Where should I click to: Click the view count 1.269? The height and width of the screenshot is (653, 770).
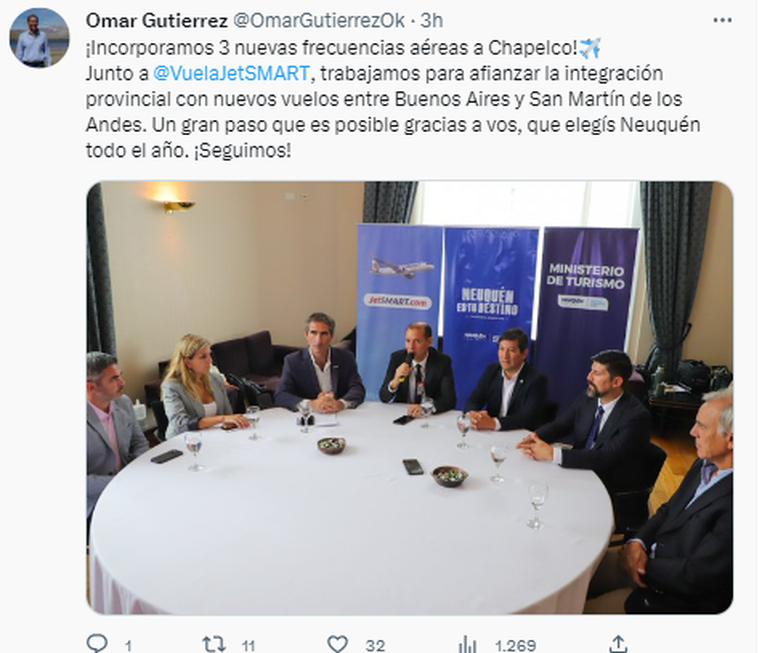pos(515,645)
